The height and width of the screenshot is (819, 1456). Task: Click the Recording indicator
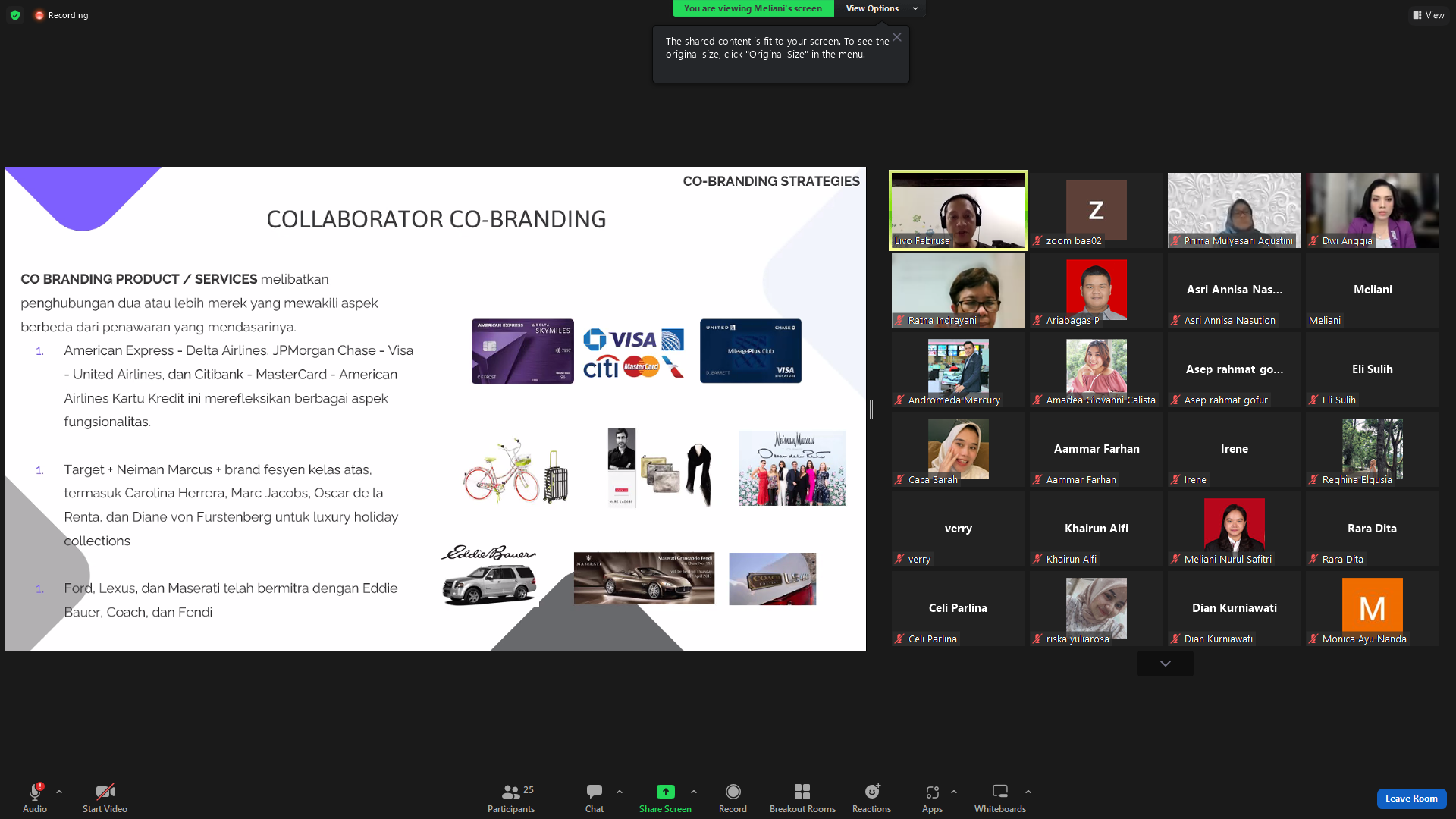61,15
